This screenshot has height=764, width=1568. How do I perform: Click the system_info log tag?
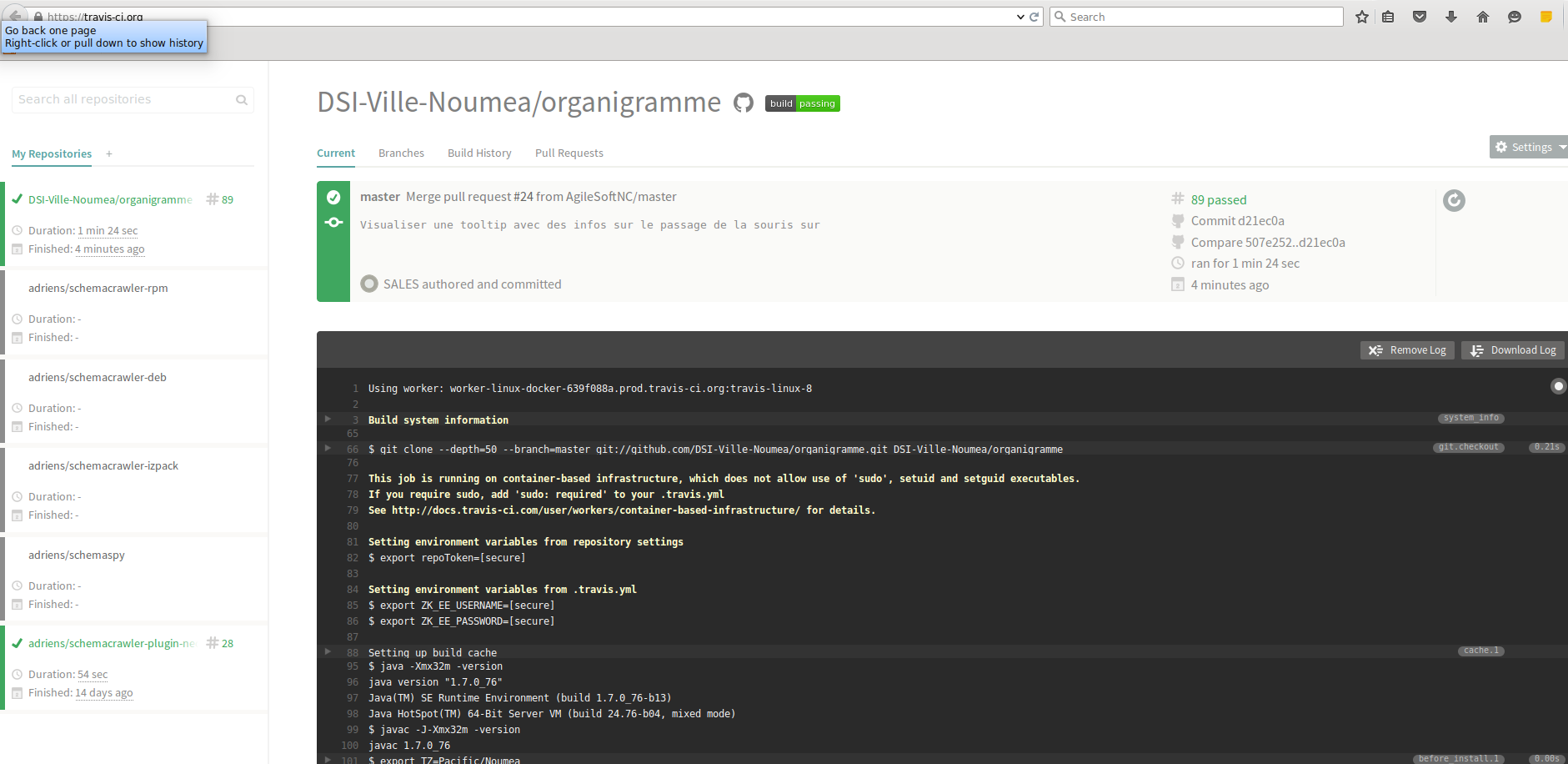pos(1471,418)
